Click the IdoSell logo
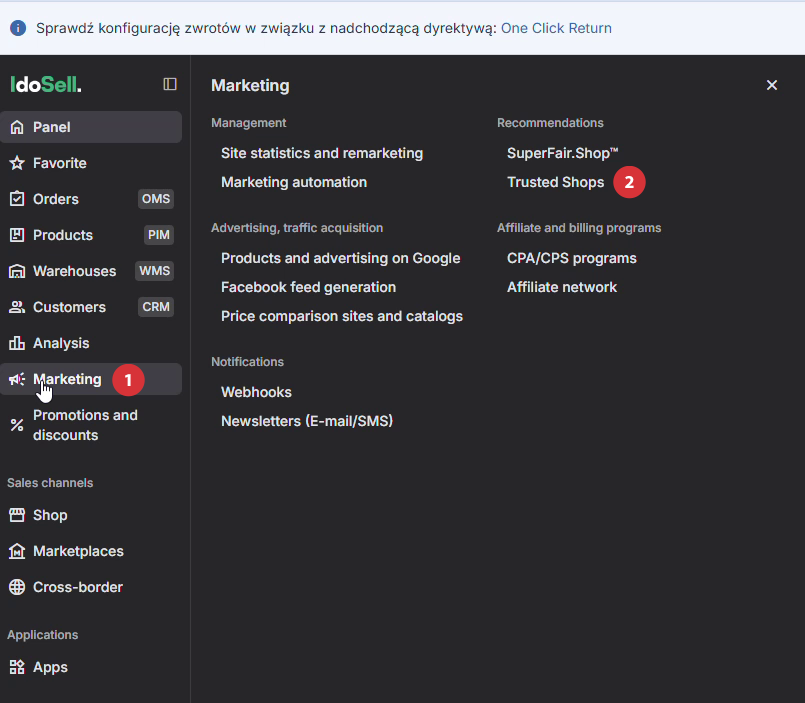Viewport: 805px width, 703px height. point(46,85)
